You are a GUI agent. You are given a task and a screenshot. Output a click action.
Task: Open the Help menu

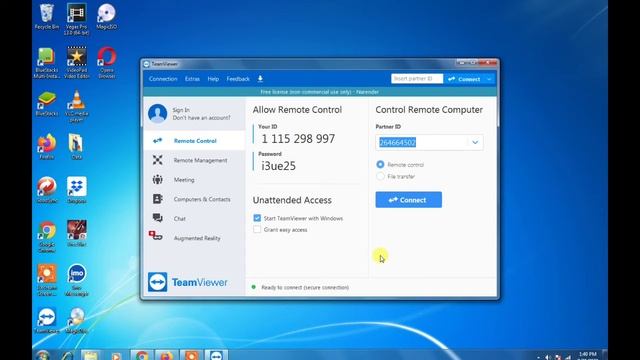[213, 79]
